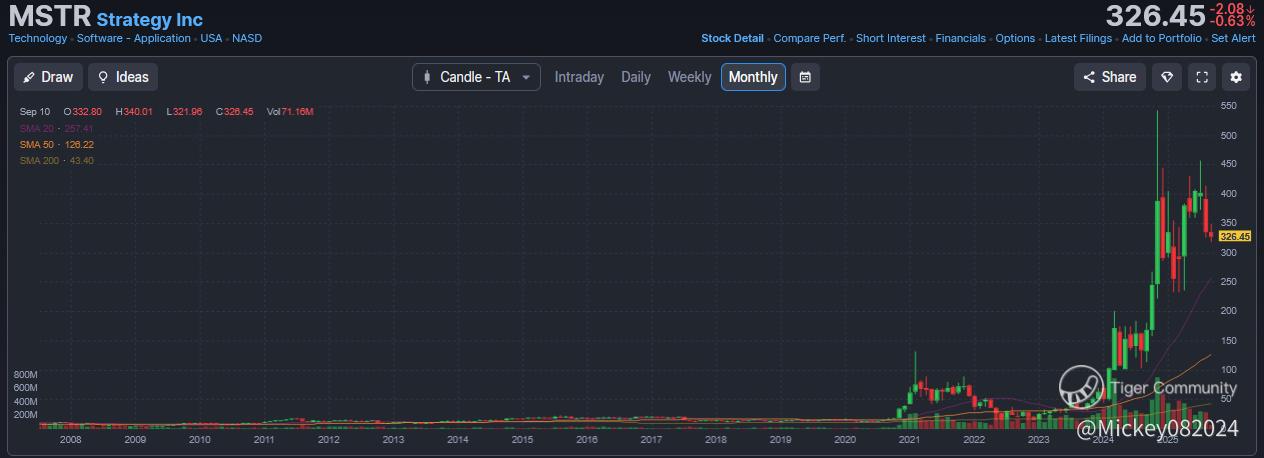View Latest Filings
Viewport: 1264px width, 458px height.
[1078, 38]
